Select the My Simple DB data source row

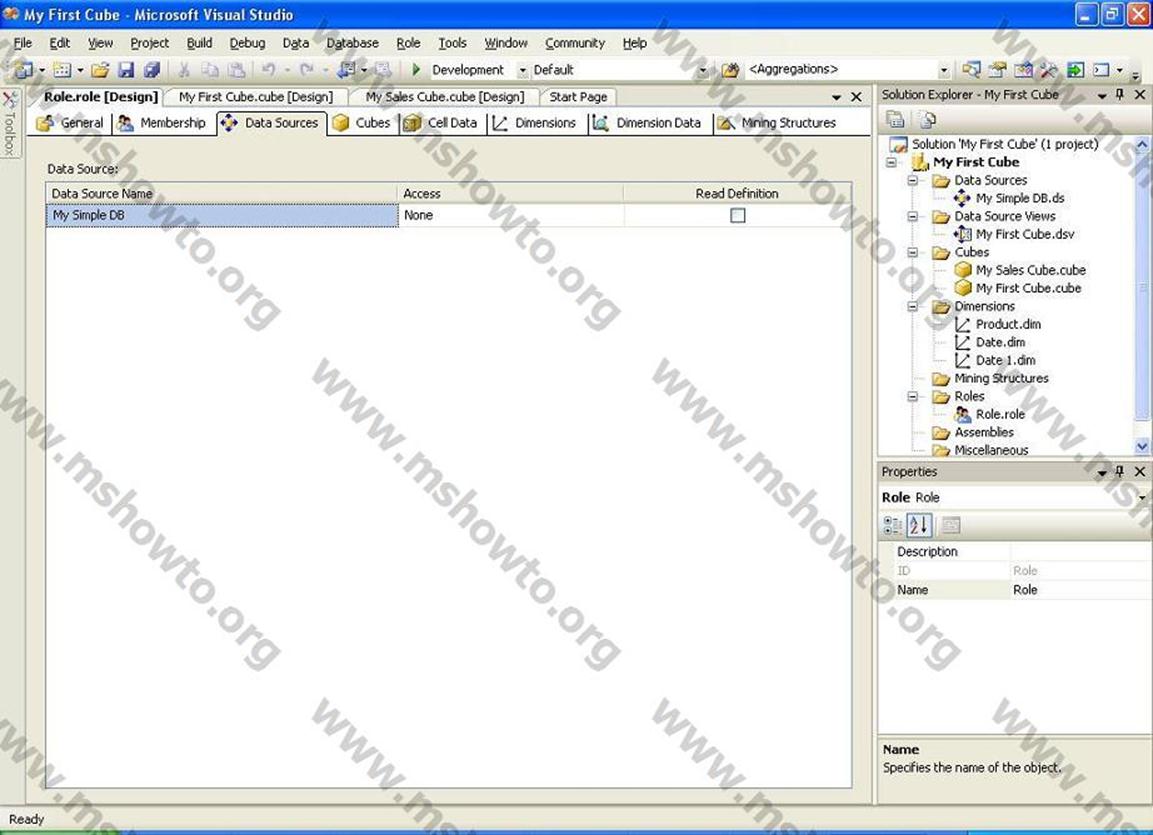[x=221, y=215]
